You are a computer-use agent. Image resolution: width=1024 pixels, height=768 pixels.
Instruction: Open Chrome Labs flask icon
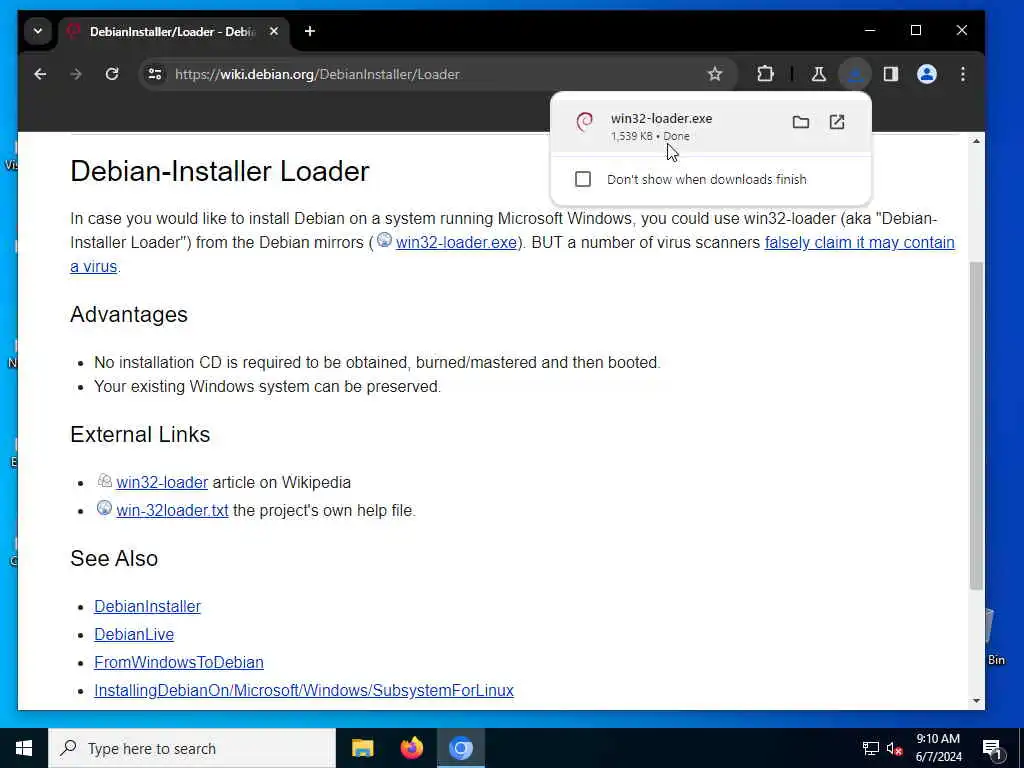(818, 74)
